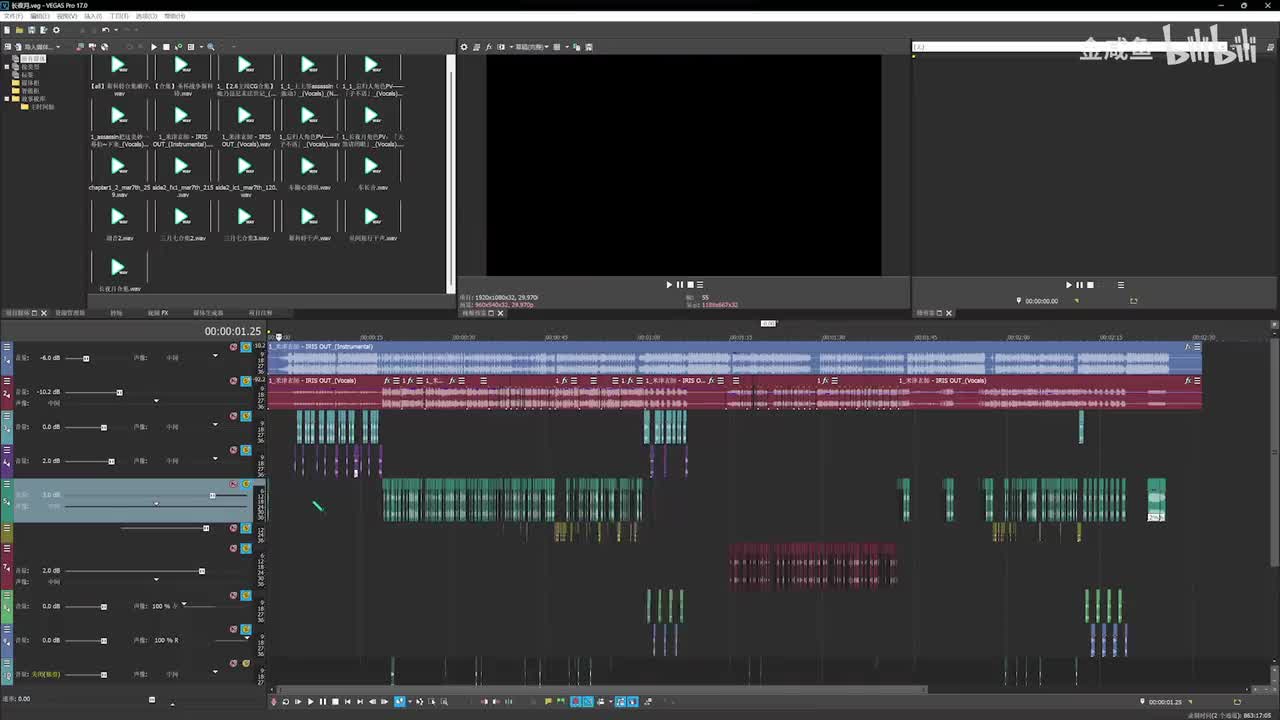This screenshot has height=720, width=1280.
Task: Click the track 2 volume slider handle
Action: point(119,392)
